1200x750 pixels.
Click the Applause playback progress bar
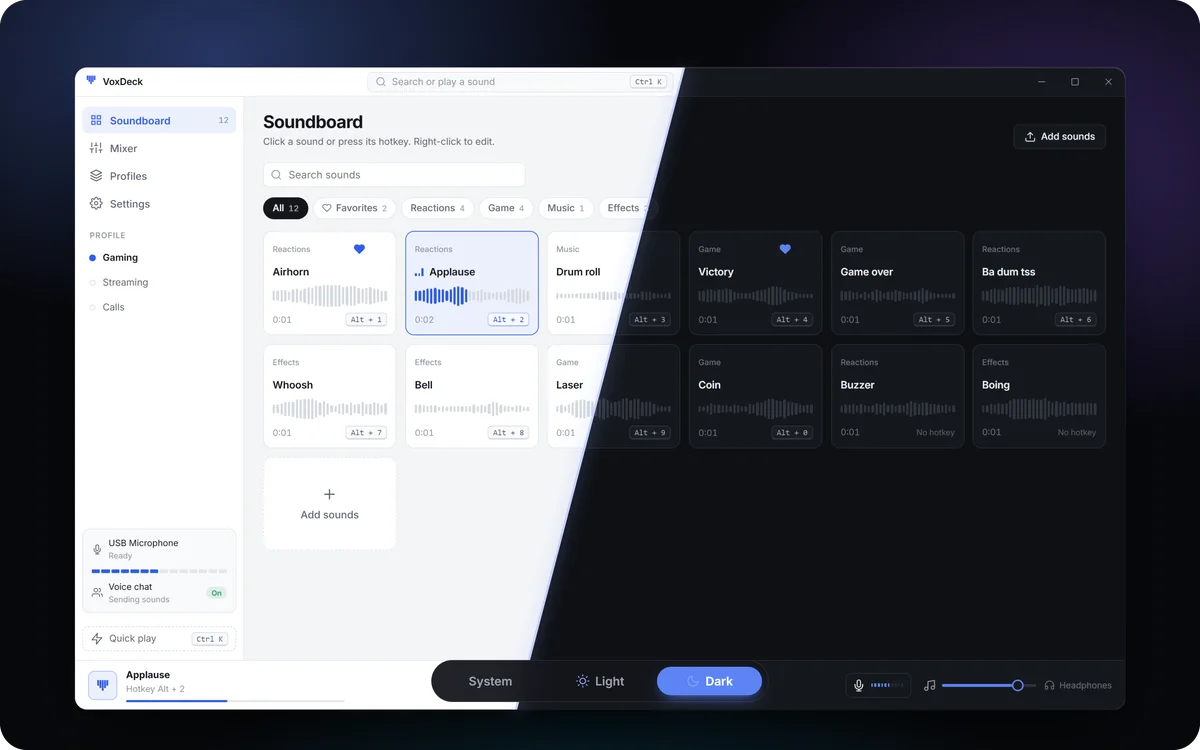click(235, 701)
